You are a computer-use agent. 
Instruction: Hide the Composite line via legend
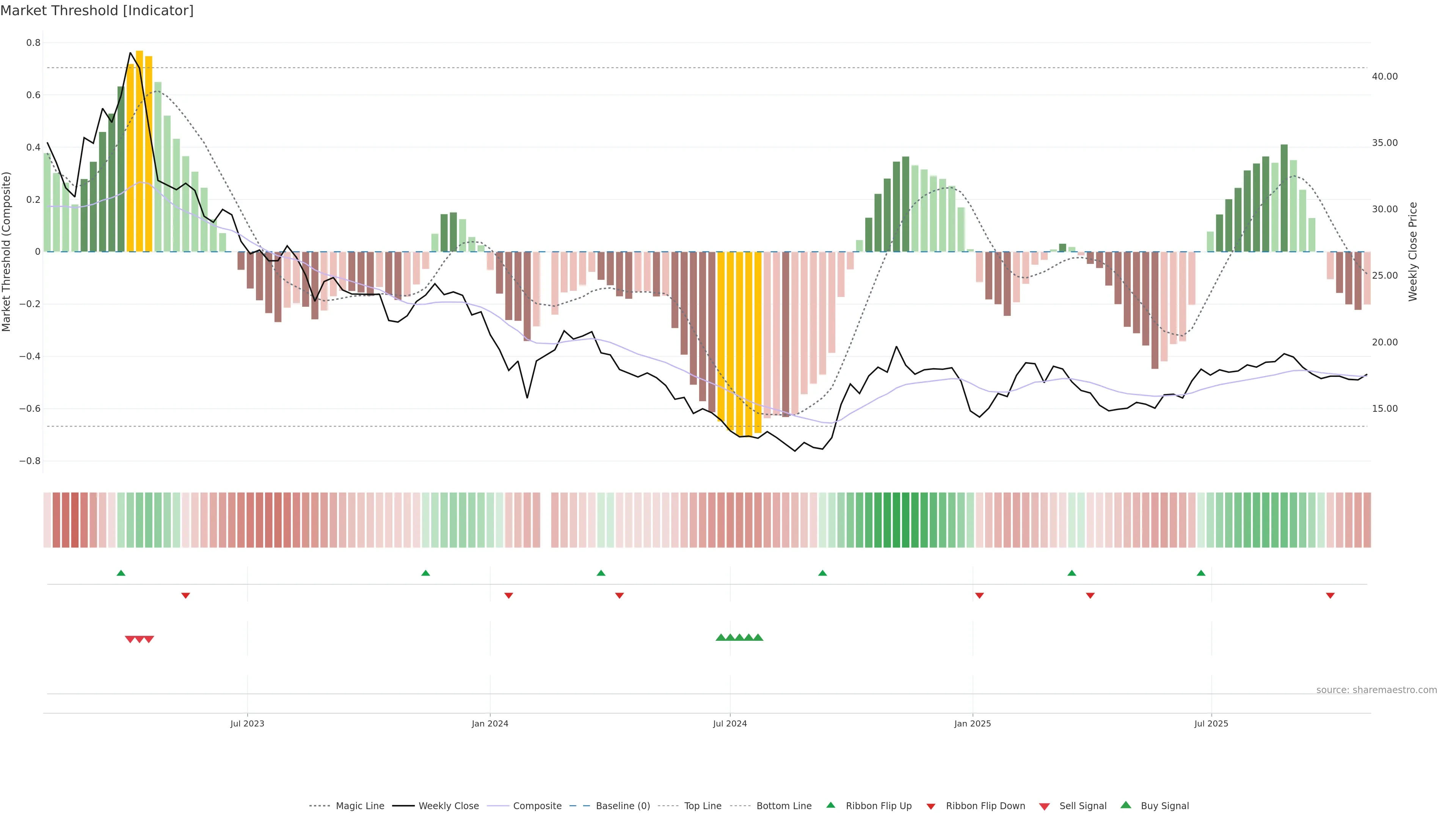[x=537, y=806]
